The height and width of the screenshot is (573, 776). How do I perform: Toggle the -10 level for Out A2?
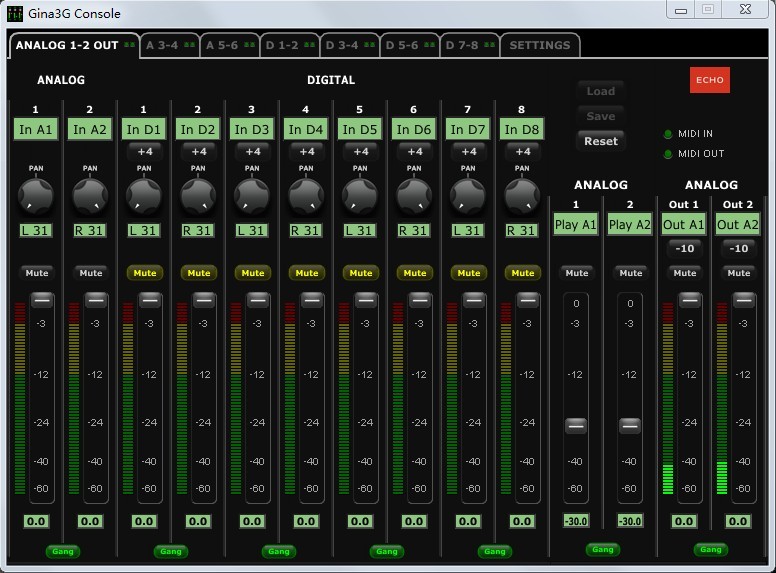click(x=738, y=248)
